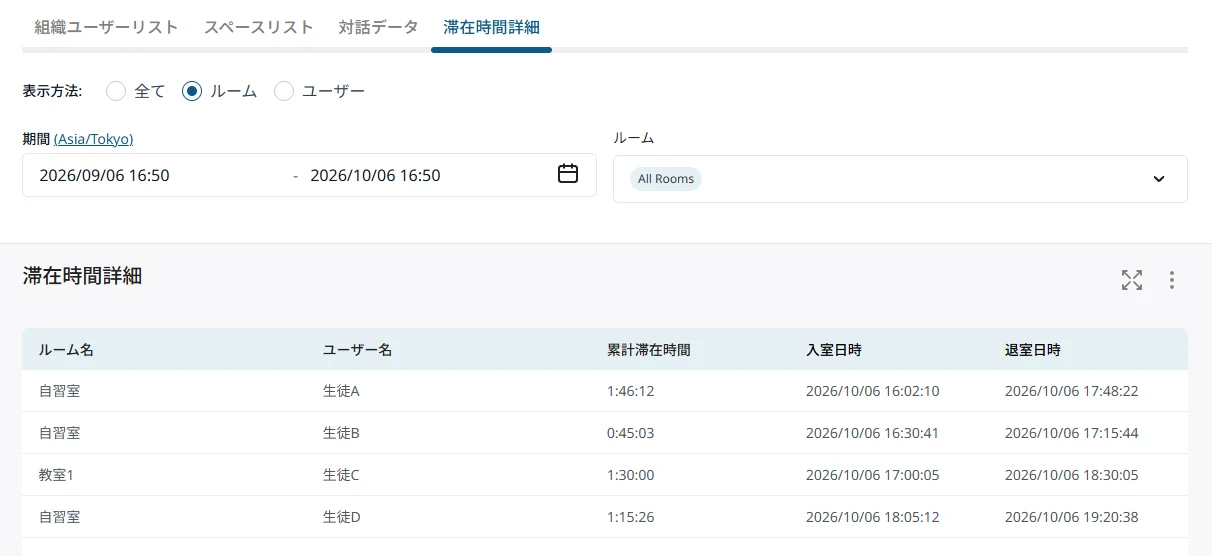The height and width of the screenshot is (556, 1212).
Task: Sort by ルーム名 column header
Action: point(66,350)
